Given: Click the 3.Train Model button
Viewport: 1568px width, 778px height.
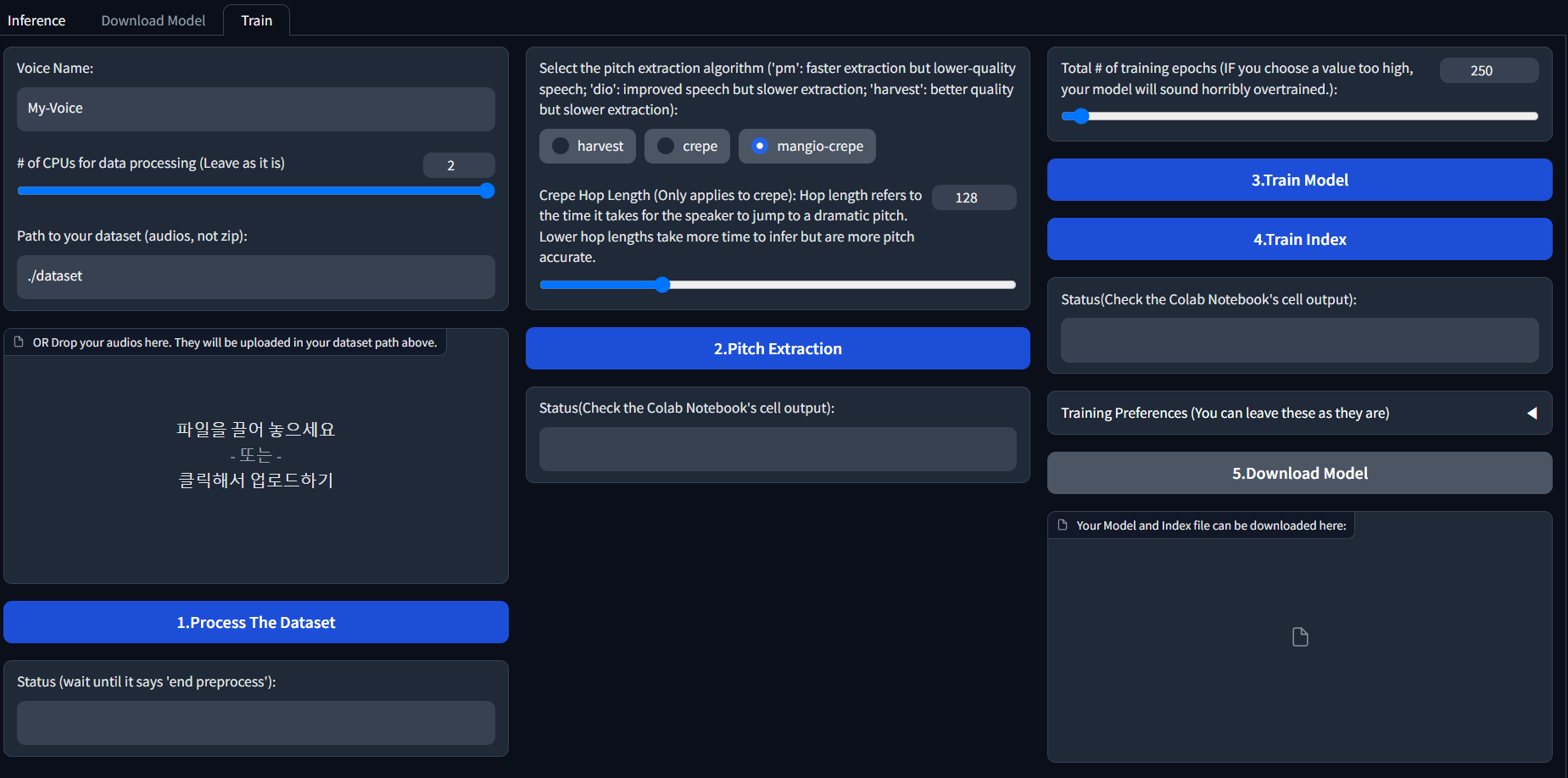Looking at the screenshot, I should coord(1300,180).
